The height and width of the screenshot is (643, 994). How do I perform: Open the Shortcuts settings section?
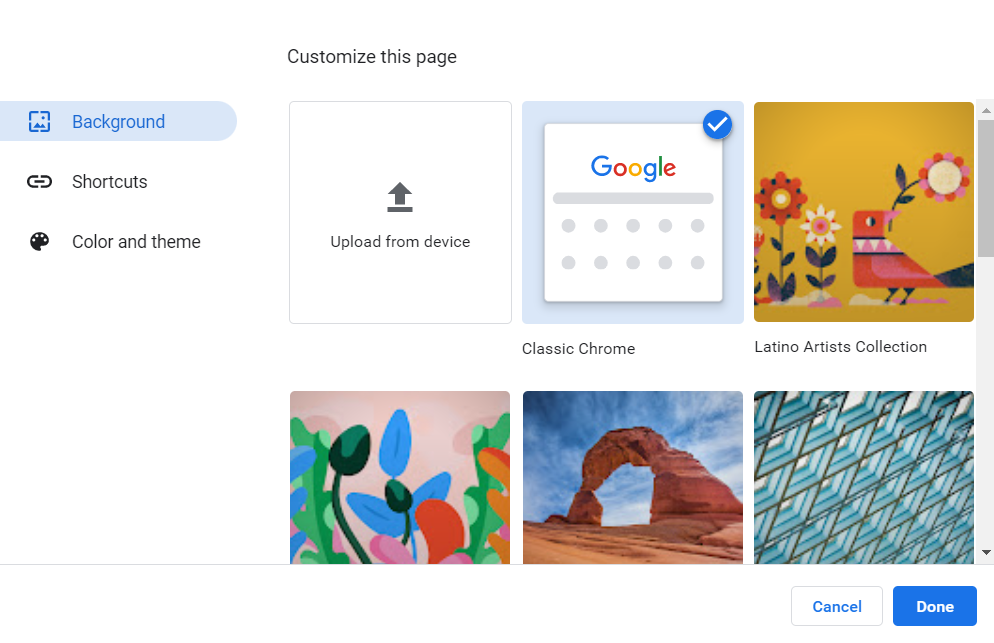(109, 181)
